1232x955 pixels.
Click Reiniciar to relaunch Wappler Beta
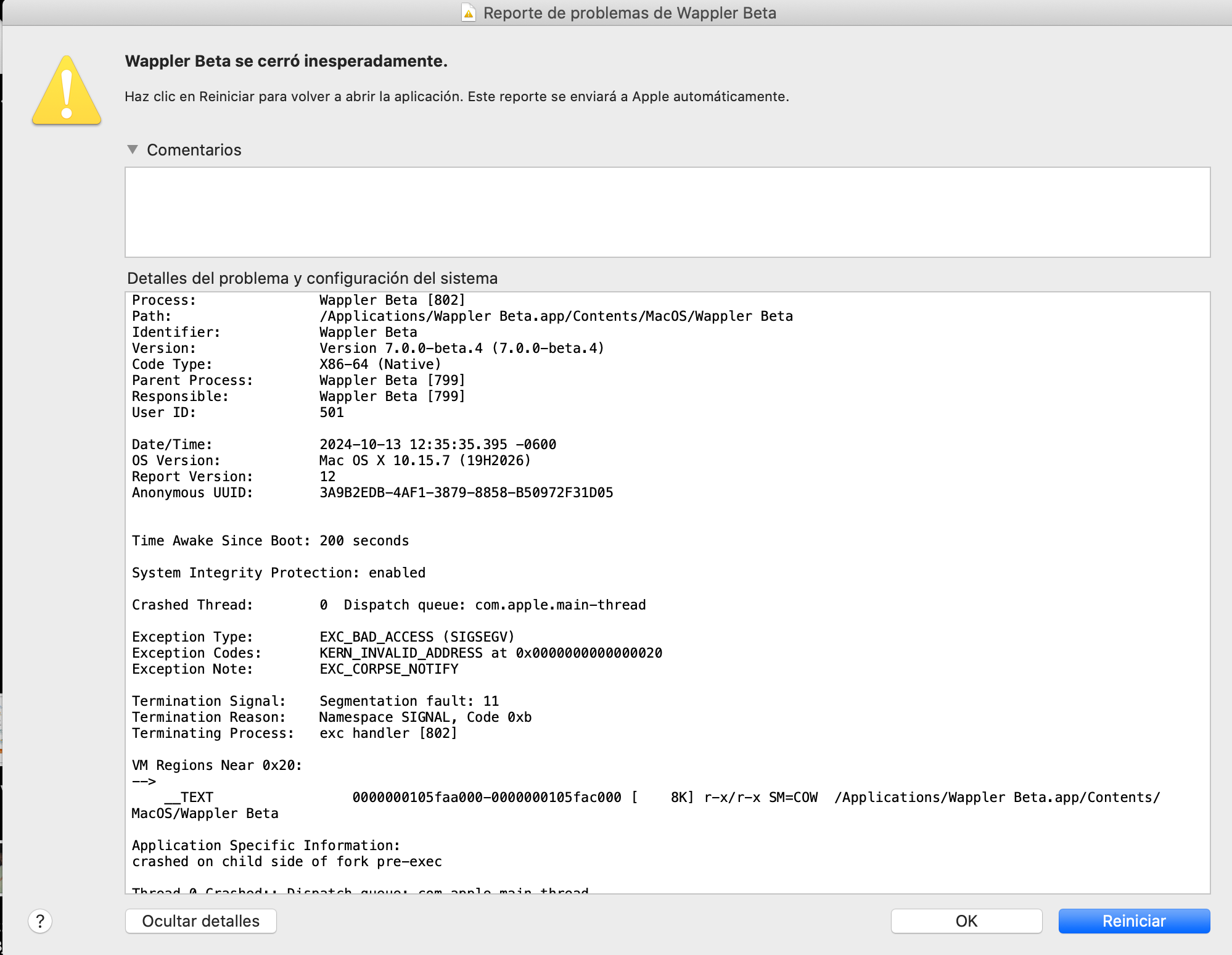[1133, 921]
